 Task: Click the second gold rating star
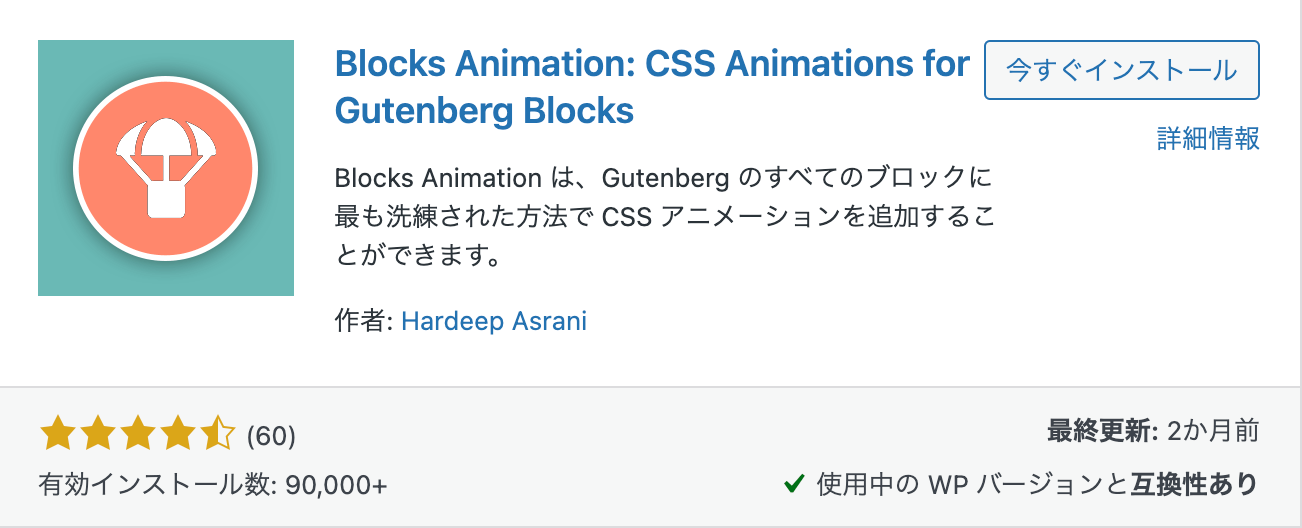[97, 435]
